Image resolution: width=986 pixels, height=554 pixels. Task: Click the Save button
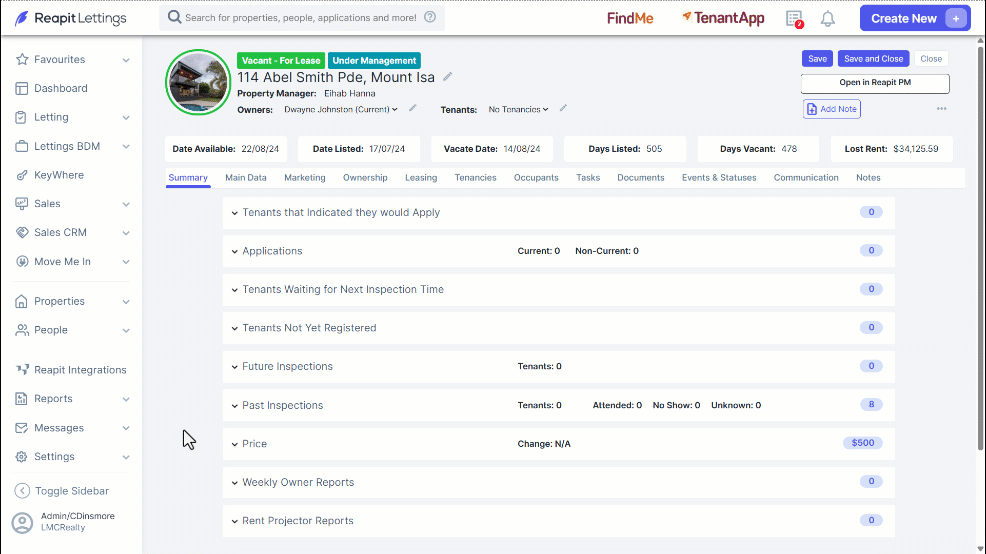pyautogui.click(x=817, y=58)
